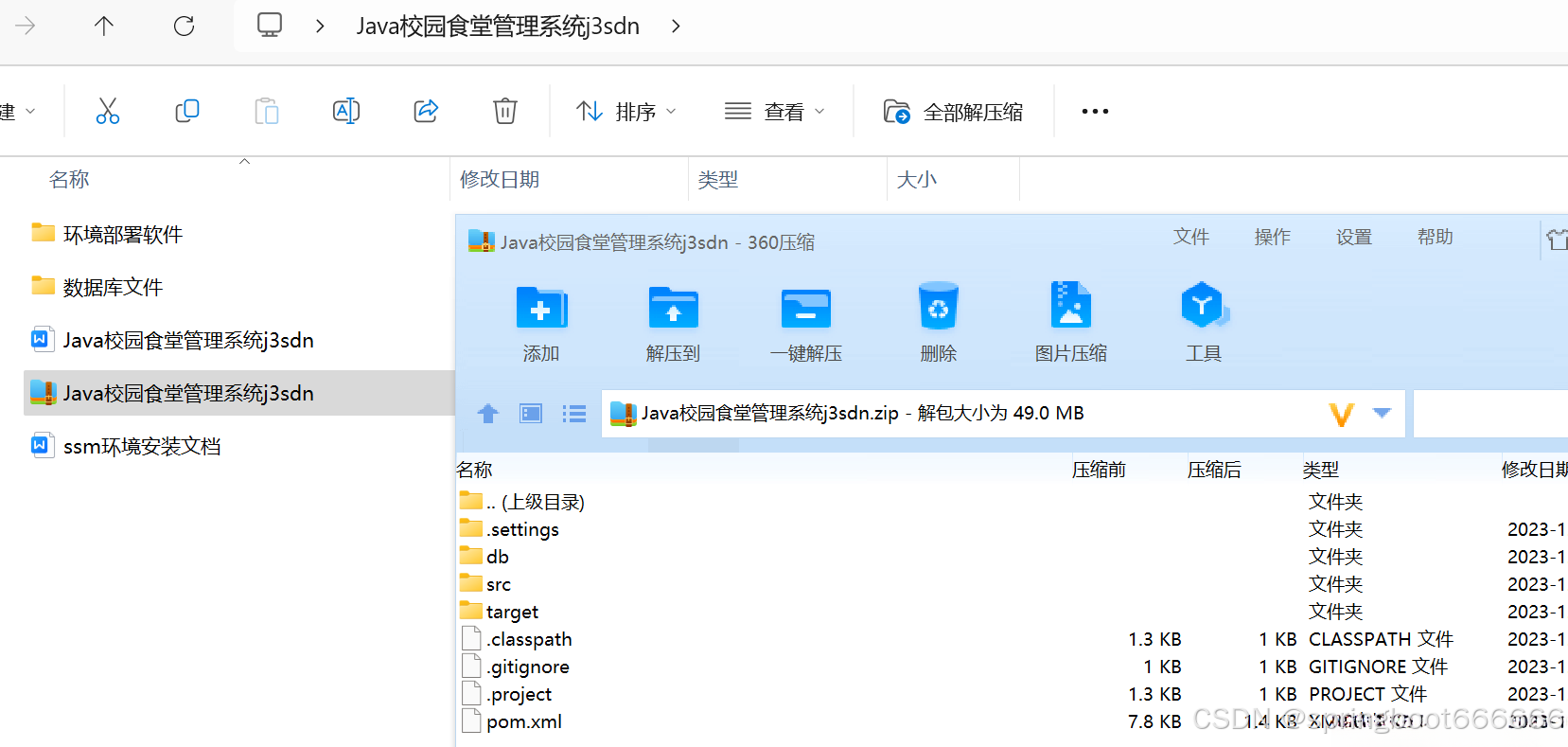The width and height of the screenshot is (1568, 747).
Task: Click the Explorer forward arrow button
Action: click(x=26, y=26)
